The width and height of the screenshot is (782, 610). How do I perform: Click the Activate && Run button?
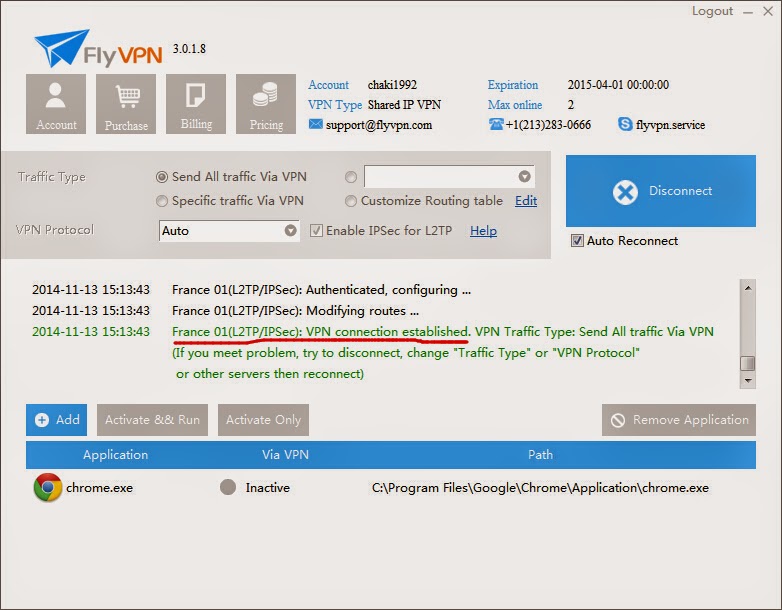click(x=152, y=420)
